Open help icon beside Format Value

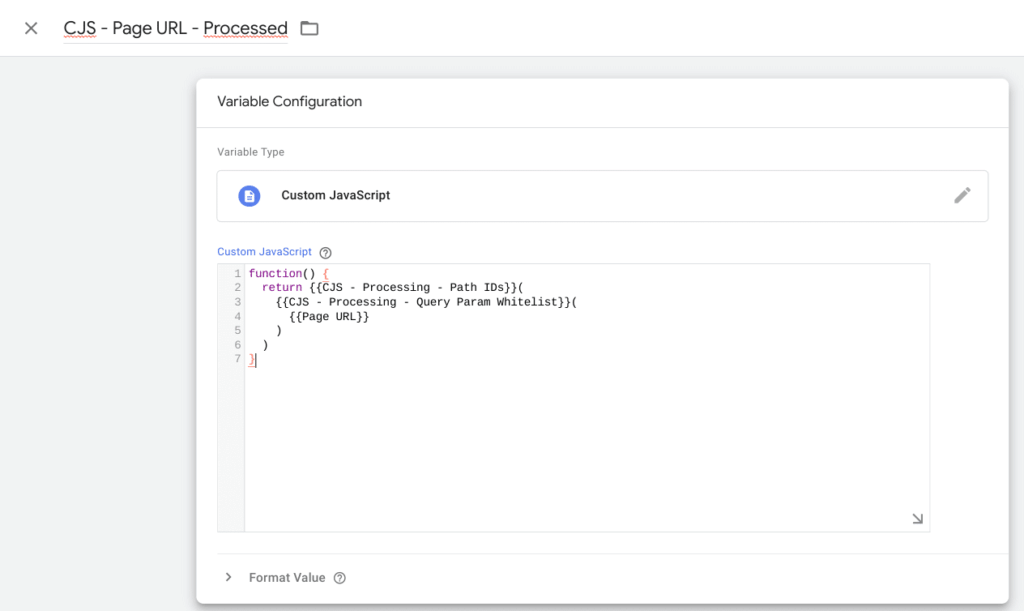click(340, 578)
